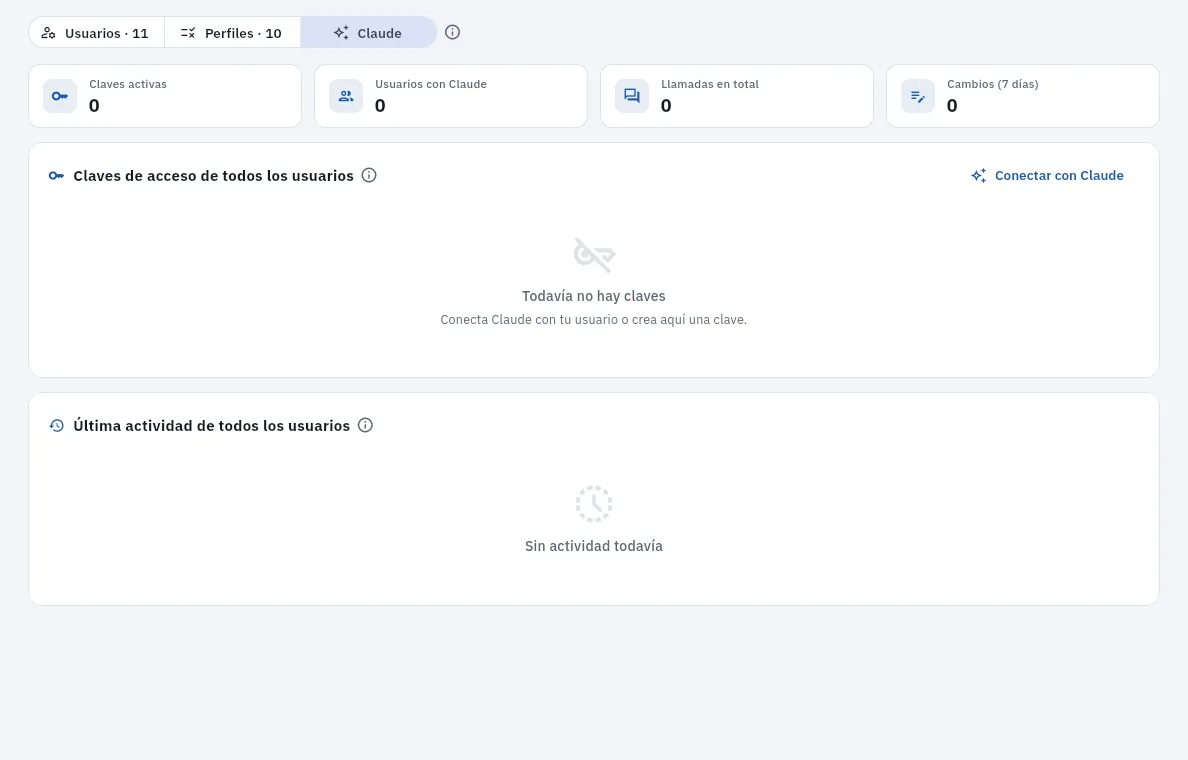
Task: Click dashed clock empty-state icon
Action: point(594,504)
